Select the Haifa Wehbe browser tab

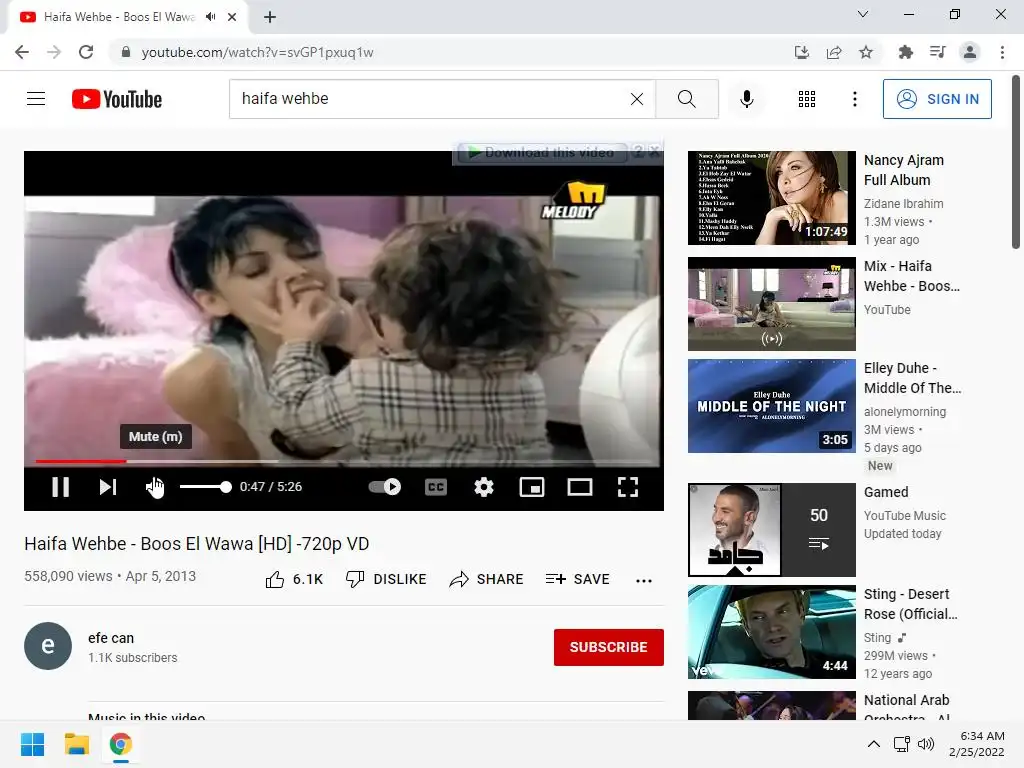click(128, 18)
